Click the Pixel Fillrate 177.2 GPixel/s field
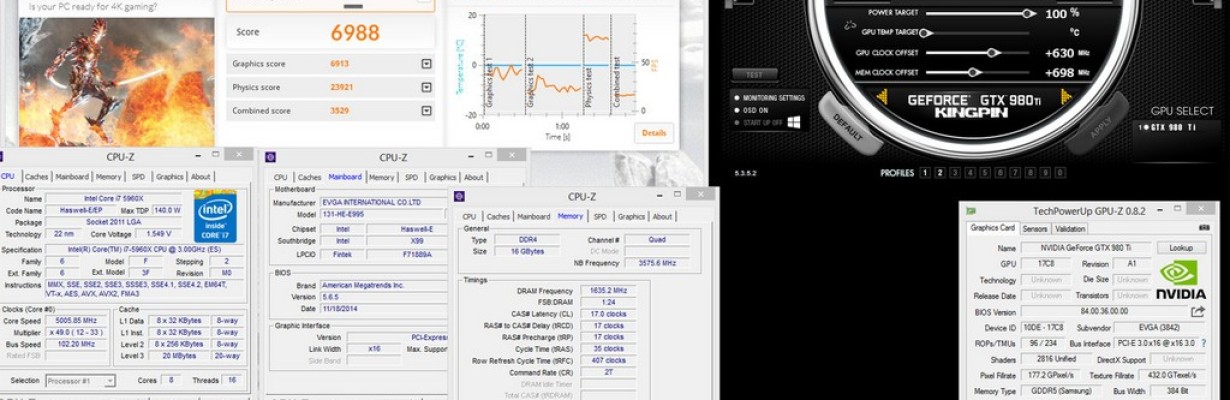1230x400 pixels. tap(1052, 374)
